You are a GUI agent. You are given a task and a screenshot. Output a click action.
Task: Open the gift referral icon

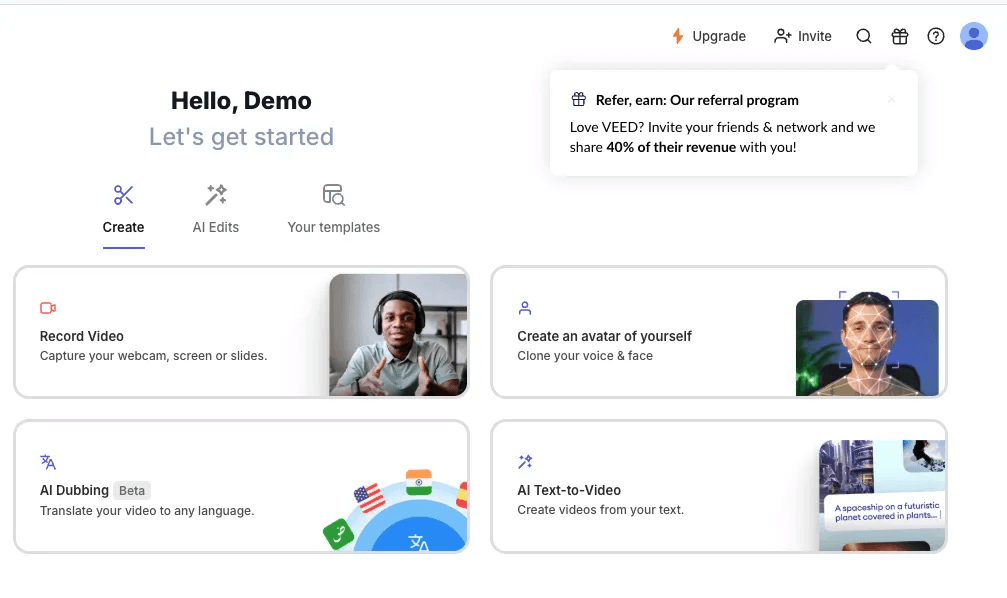[900, 36]
